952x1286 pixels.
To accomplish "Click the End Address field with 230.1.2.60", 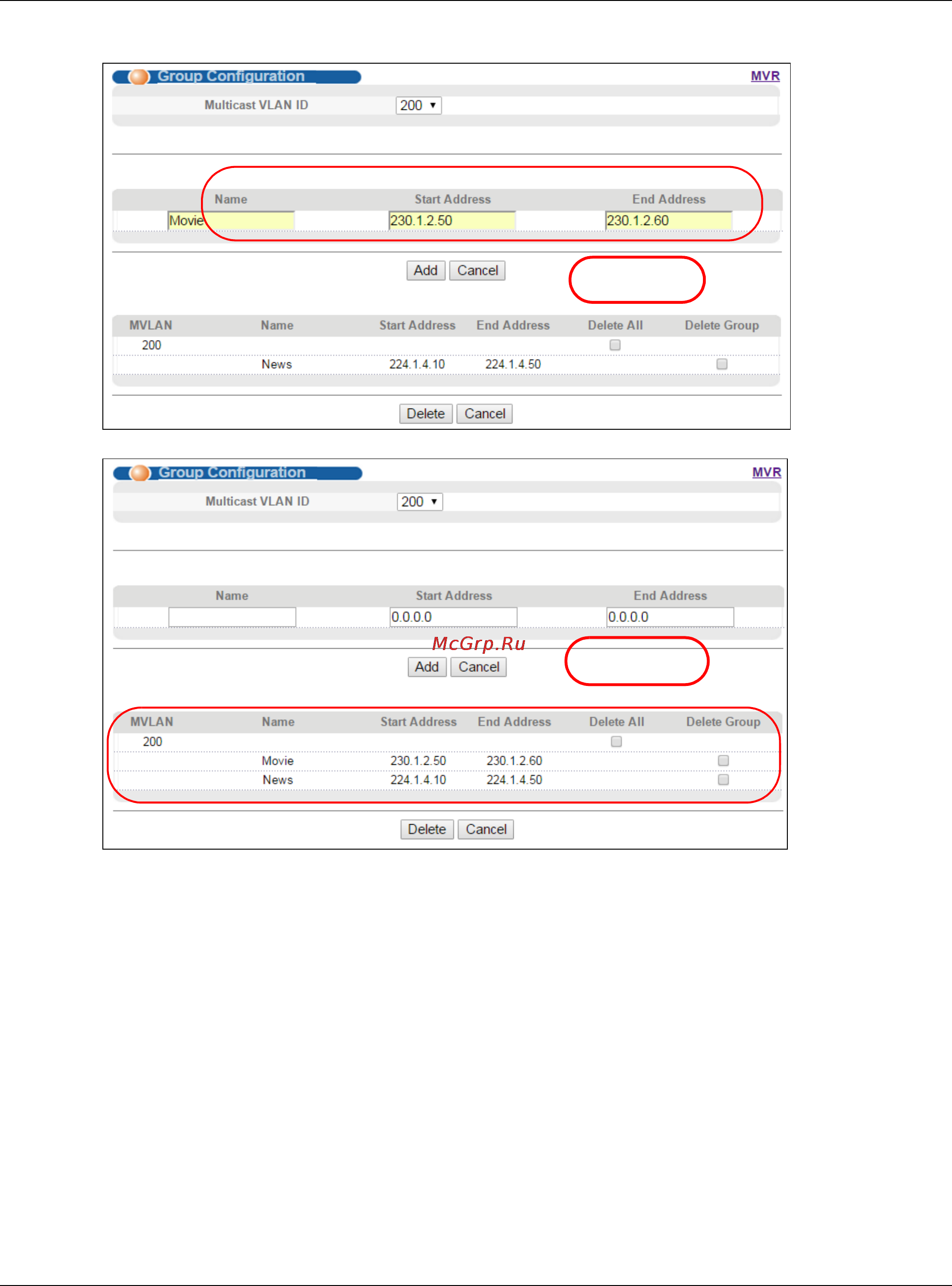I will click(668, 221).
